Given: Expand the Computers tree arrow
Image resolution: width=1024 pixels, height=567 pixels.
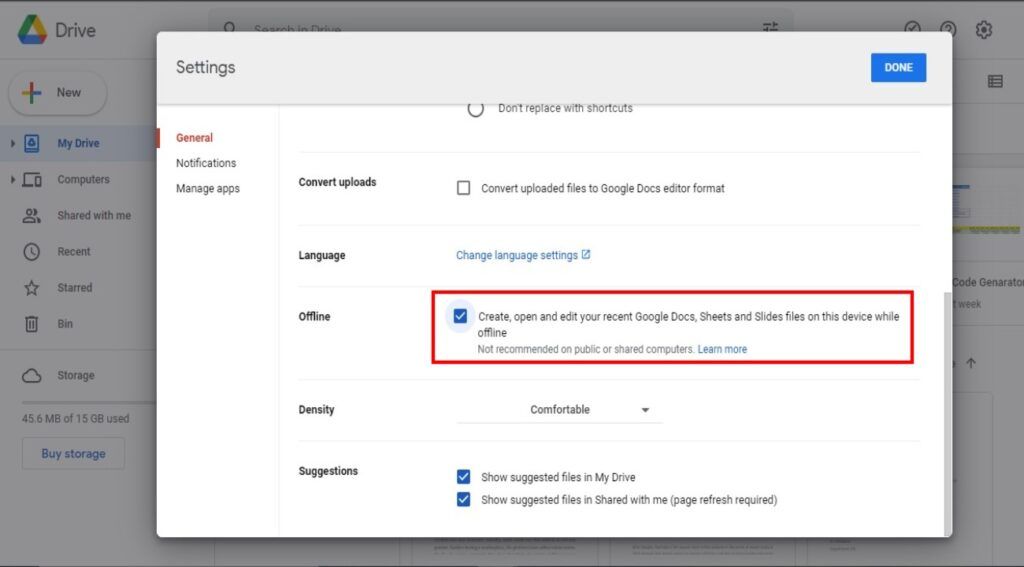Looking at the screenshot, I should [x=12, y=179].
